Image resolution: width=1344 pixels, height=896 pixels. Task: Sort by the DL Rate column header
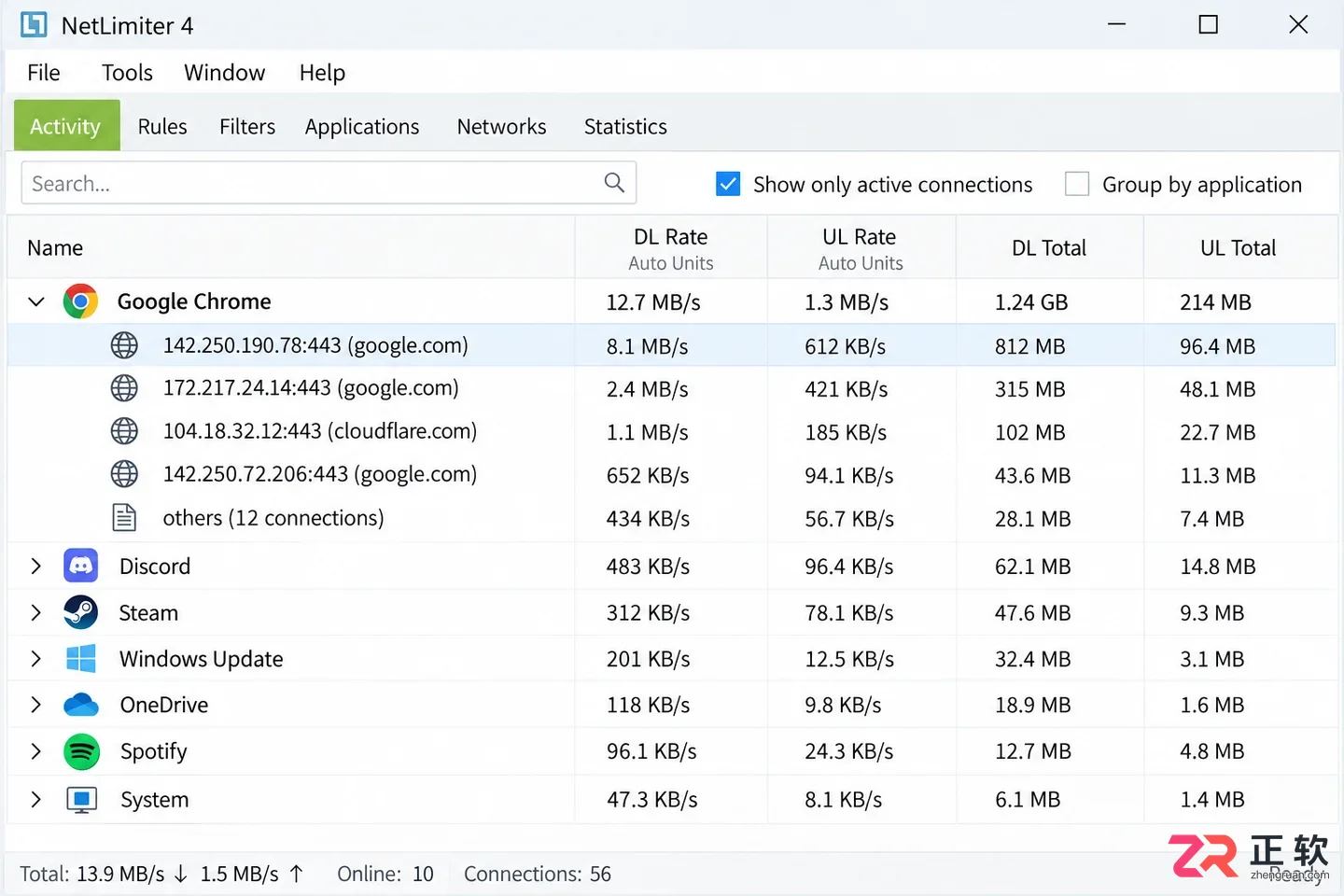click(671, 247)
